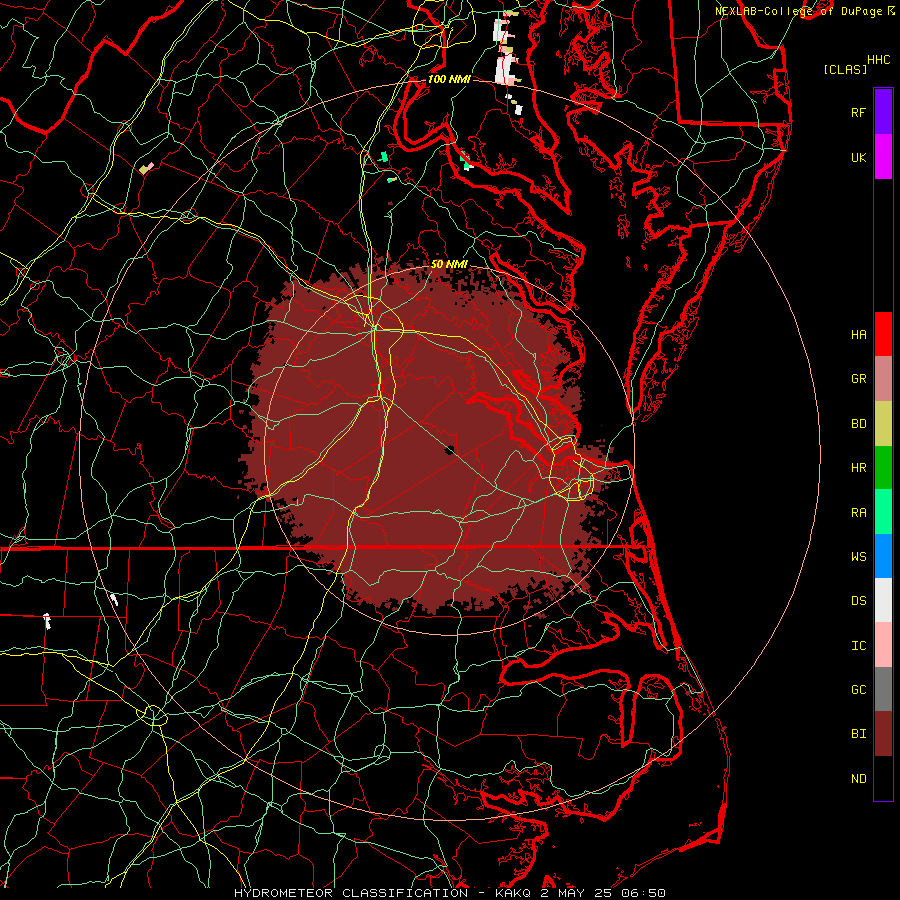Image resolution: width=900 pixels, height=900 pixels.
Task: Click the HA red legend swatch
Action: (883, 334)
